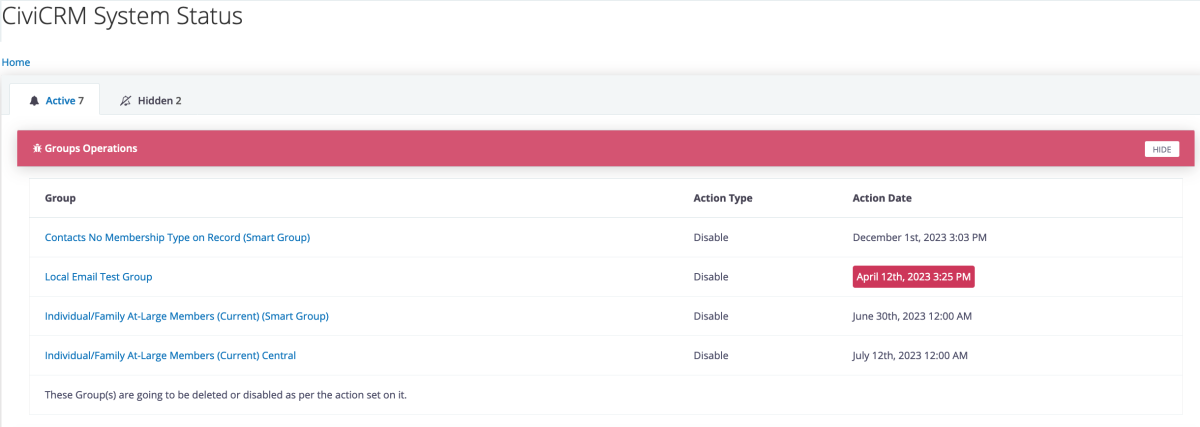Click Disable in the At-Large Members Central row

coord(711,355)
